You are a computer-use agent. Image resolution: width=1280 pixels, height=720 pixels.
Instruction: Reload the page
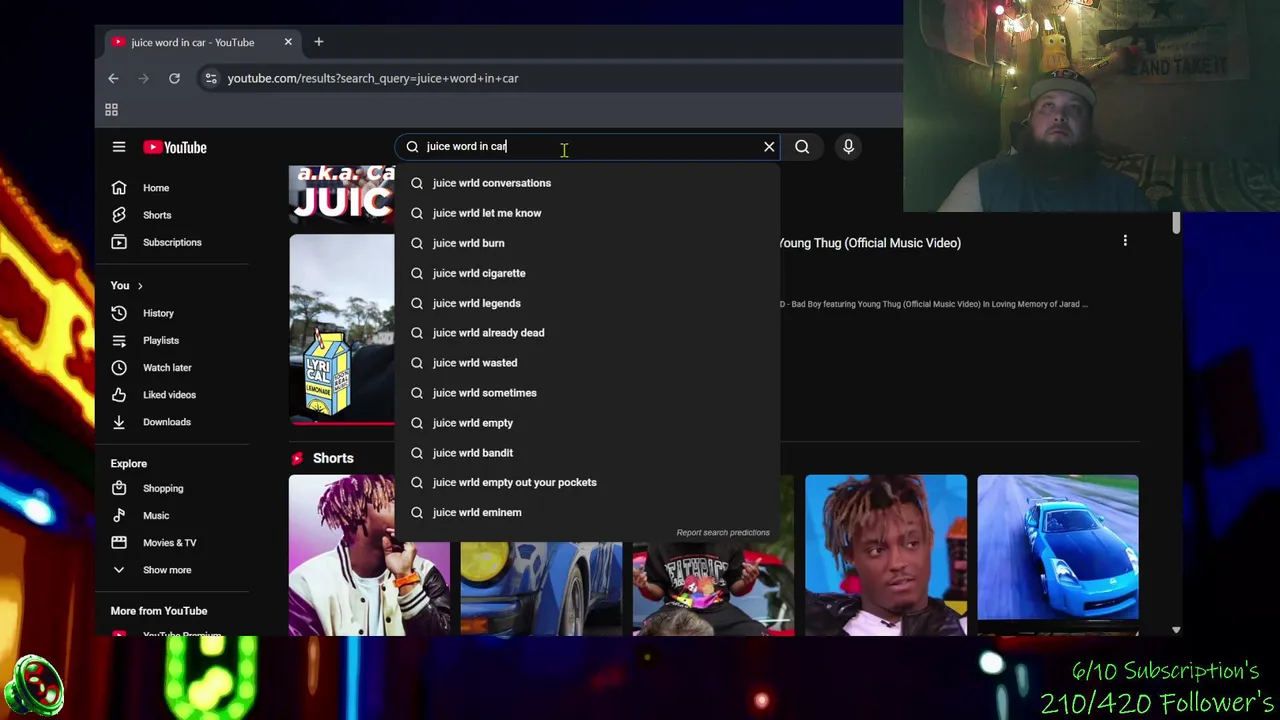click(174, 78)
